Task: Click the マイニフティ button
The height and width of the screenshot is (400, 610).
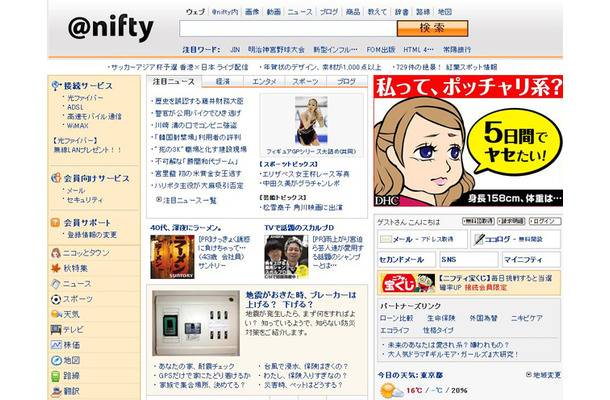Action: pos(531,260)
